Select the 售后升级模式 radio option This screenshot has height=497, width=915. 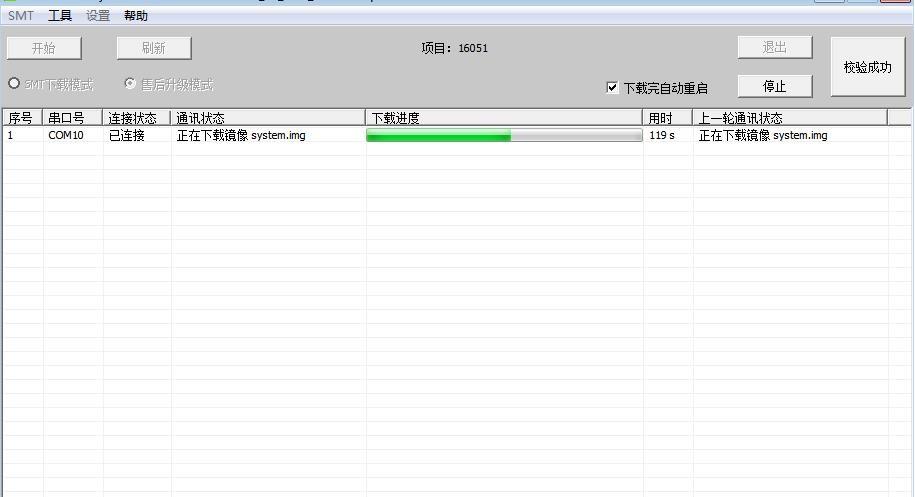[x=130, y=84]
